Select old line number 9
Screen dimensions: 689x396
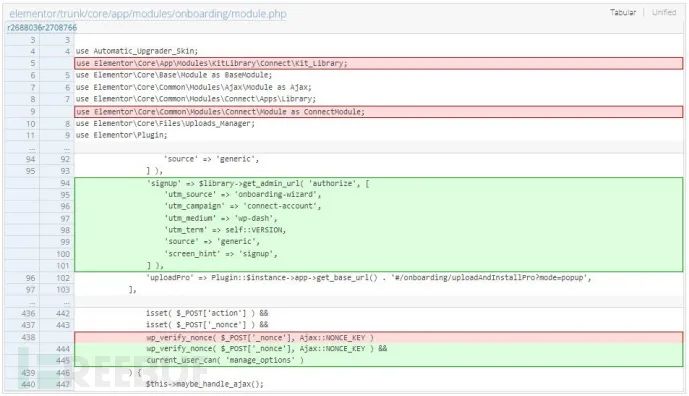33,112
